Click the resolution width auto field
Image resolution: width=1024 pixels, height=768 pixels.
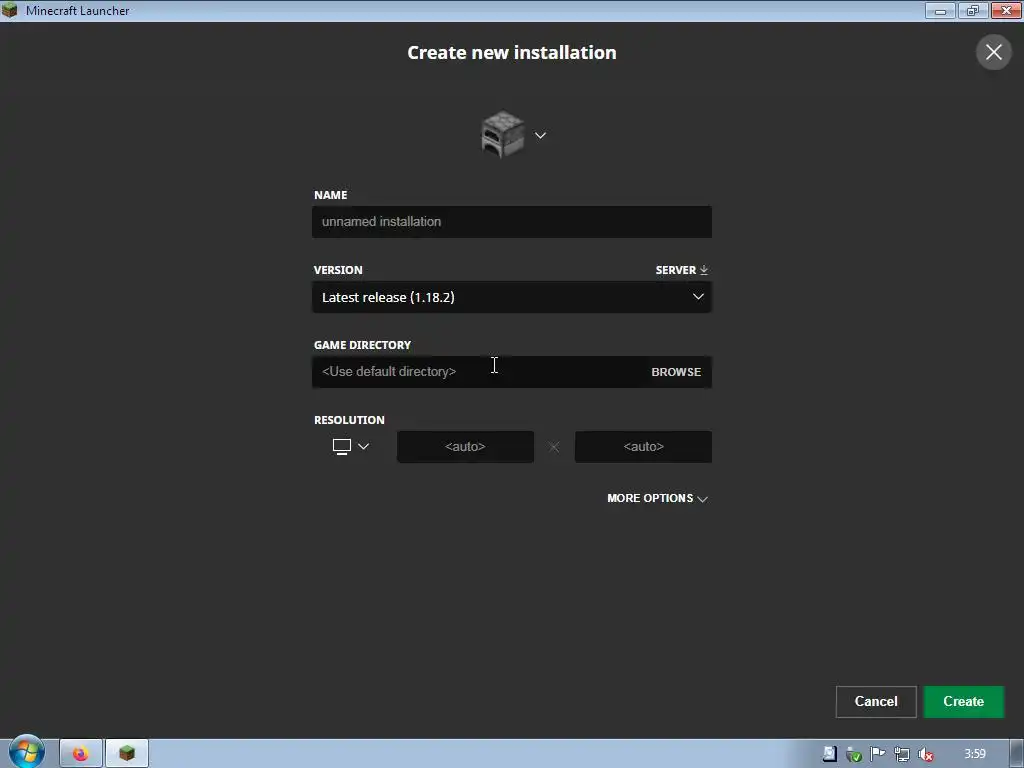pos(465,447)
